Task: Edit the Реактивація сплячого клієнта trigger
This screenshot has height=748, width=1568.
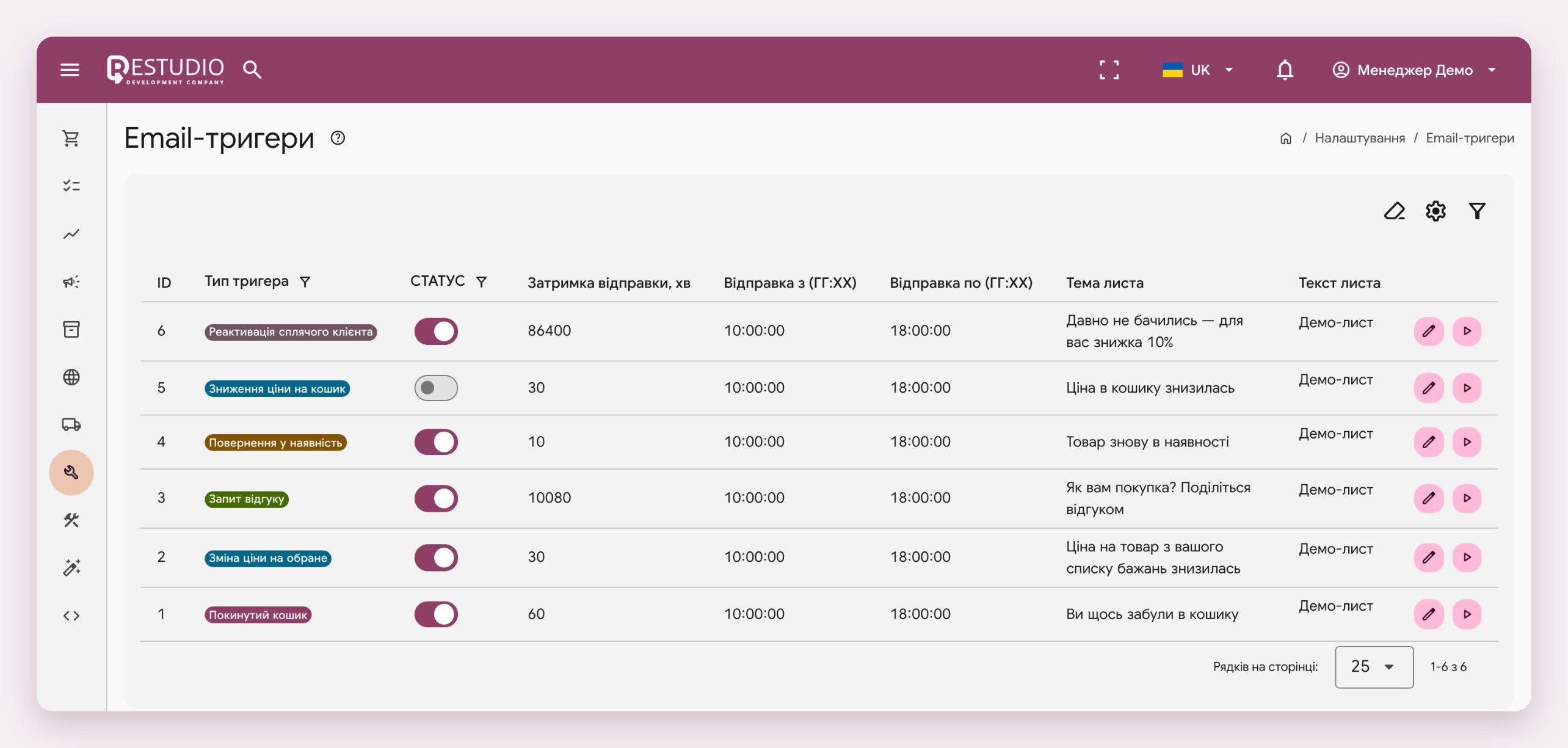Action: 1429,331
